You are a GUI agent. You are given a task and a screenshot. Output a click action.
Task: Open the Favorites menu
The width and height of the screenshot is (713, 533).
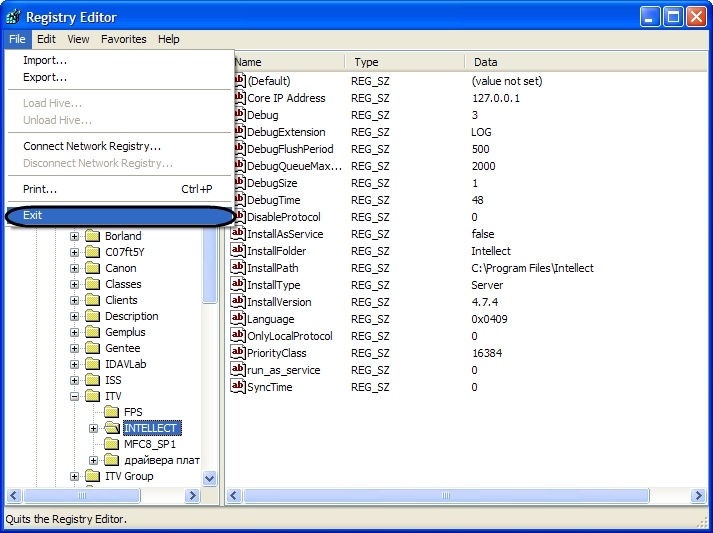(123, 39)
